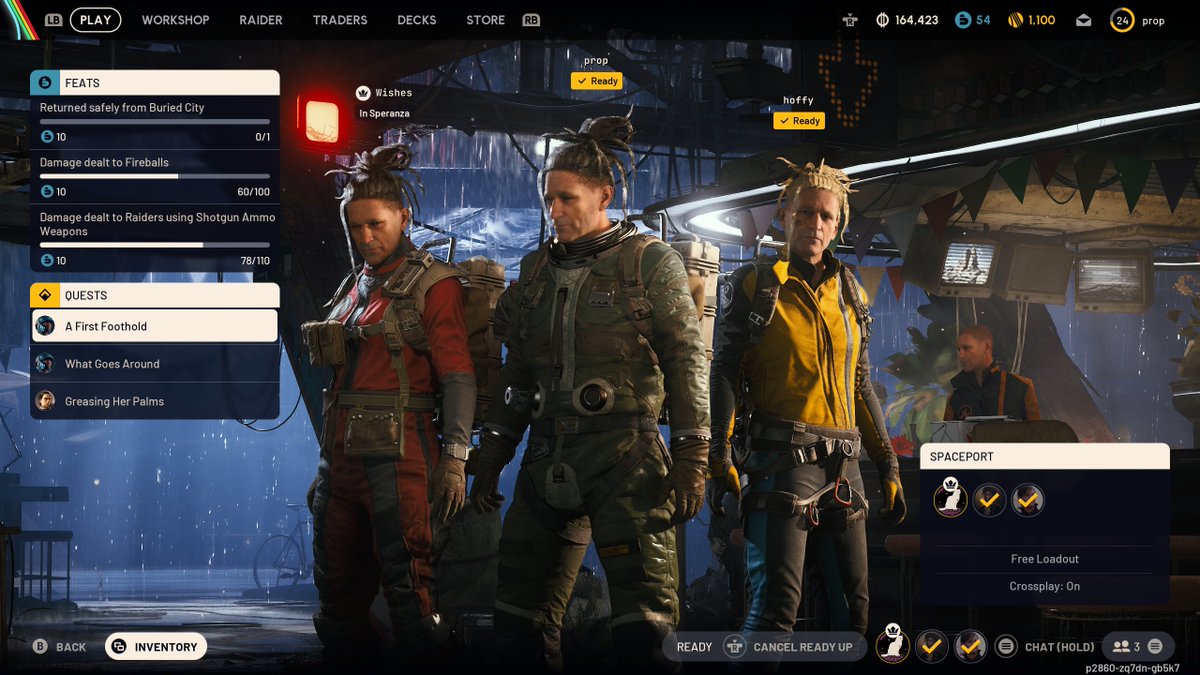Click CANCEL READY UP
This screenshot has height=675, width=1200.
click(x=790, y=647)
